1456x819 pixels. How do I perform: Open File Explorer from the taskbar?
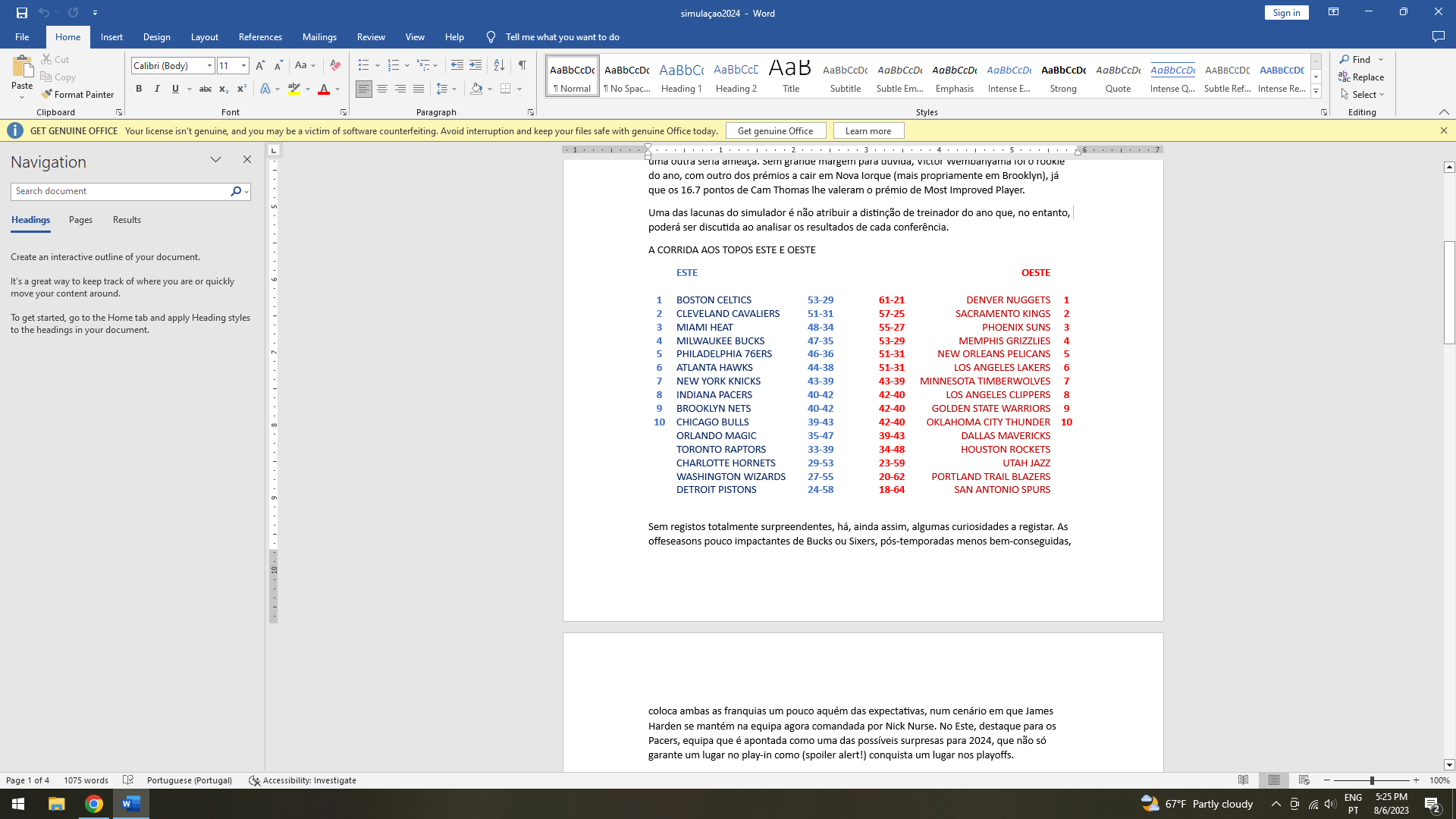point(57,804)
